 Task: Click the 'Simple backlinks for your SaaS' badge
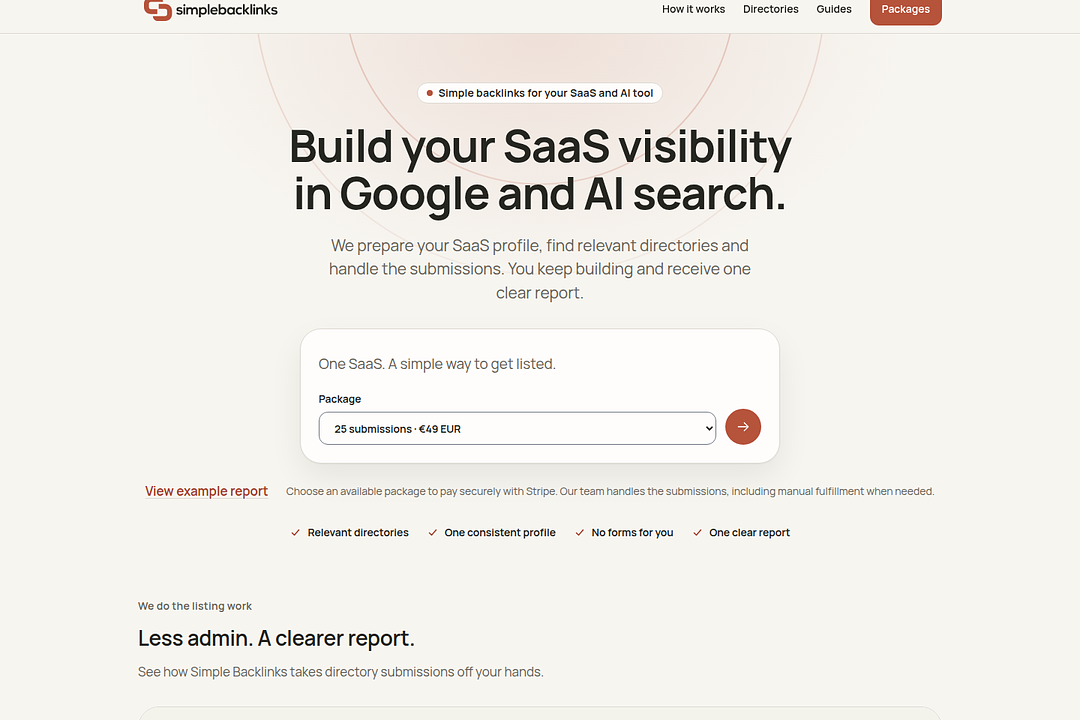tap(539, 93)
